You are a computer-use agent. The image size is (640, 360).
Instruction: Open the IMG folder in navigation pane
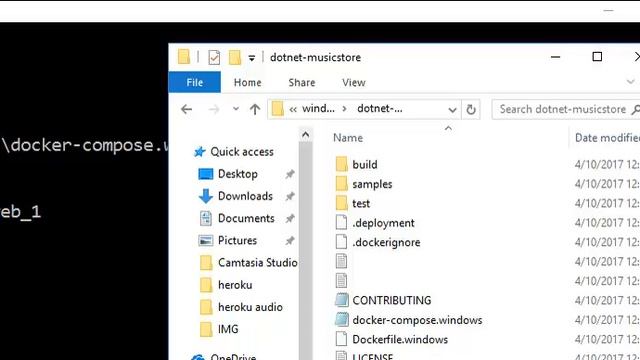coord(228,329)
